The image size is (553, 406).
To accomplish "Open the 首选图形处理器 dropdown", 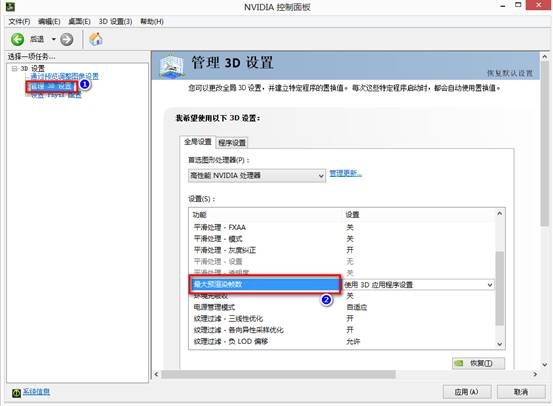I will (257, 175).
